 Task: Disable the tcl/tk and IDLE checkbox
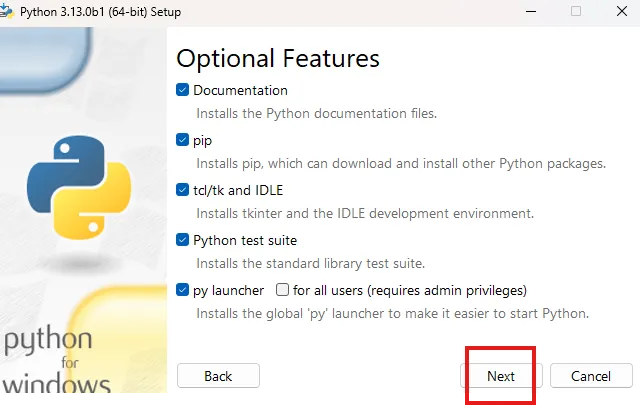click(x=182, y=190)
